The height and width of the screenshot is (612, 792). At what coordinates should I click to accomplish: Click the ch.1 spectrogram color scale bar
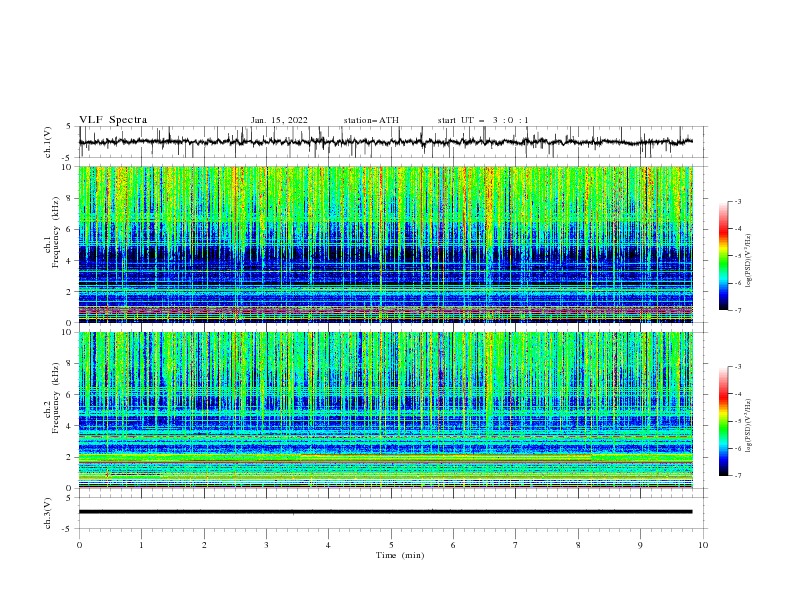coord(723,255)
